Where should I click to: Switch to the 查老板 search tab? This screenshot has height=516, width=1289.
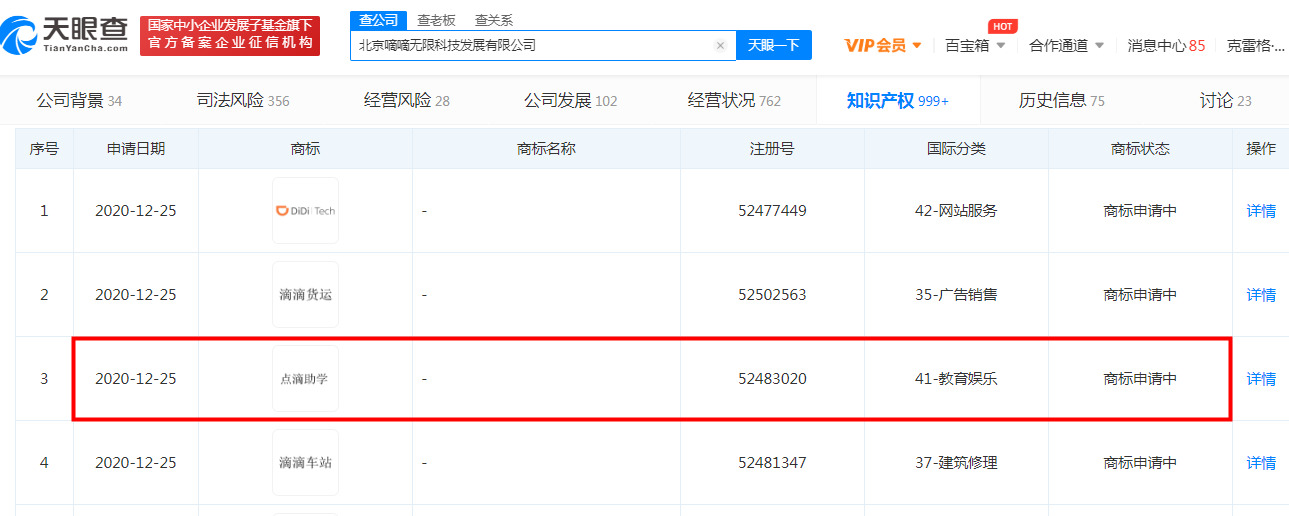click(x=435, y=20)
